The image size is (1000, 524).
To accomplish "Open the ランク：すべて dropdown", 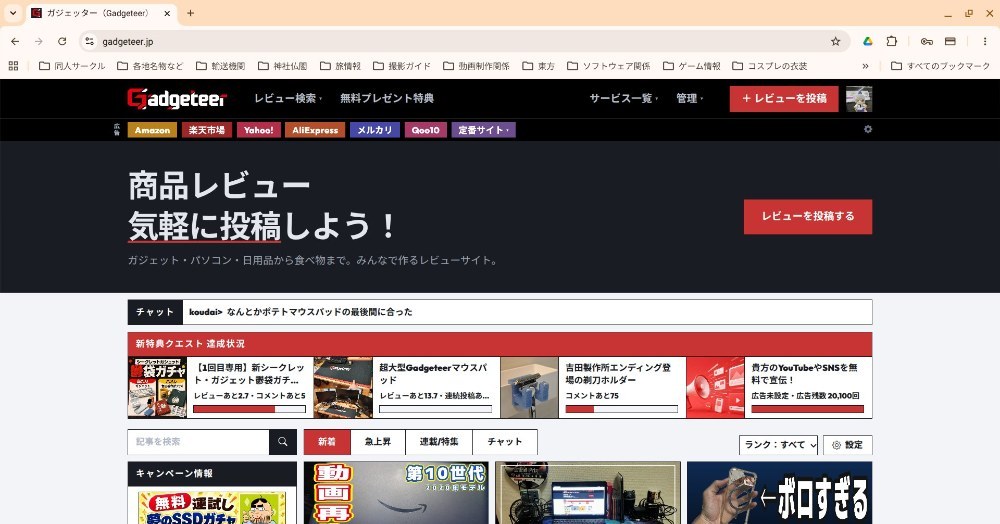I will [779, 445].
